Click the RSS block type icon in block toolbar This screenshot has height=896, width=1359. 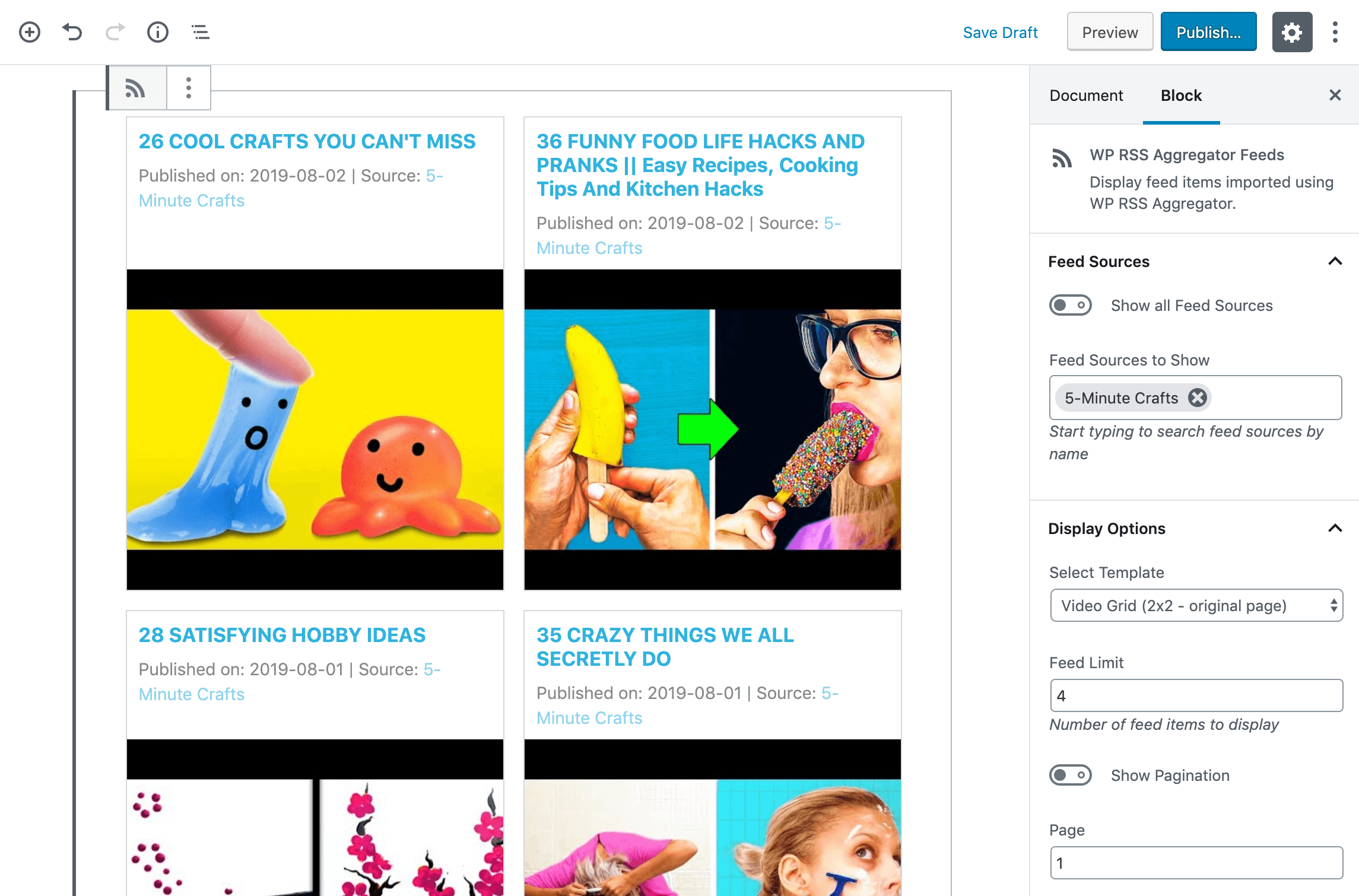click(136, 88)
